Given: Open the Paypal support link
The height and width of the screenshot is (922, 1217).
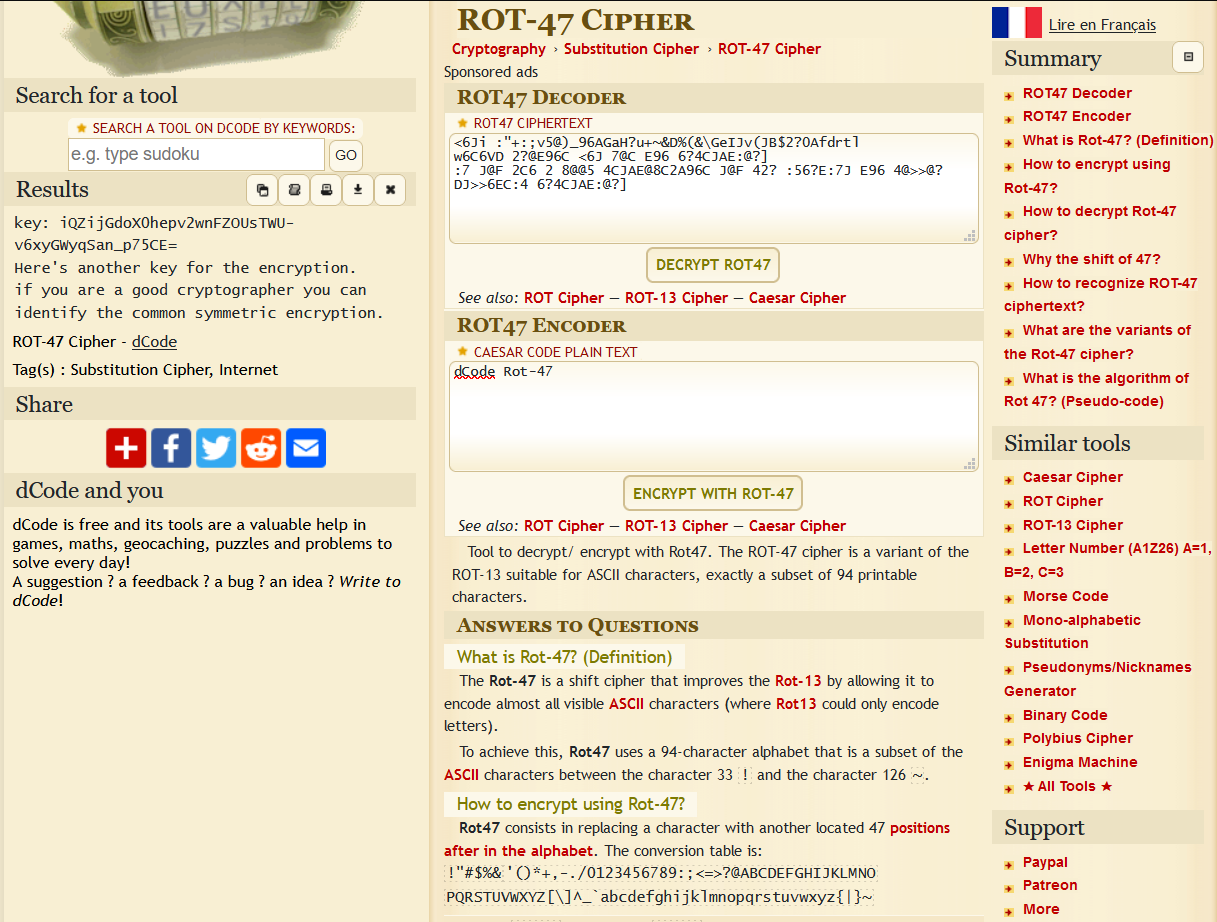Looking at the screenshot, I should tap(1045, 862).
